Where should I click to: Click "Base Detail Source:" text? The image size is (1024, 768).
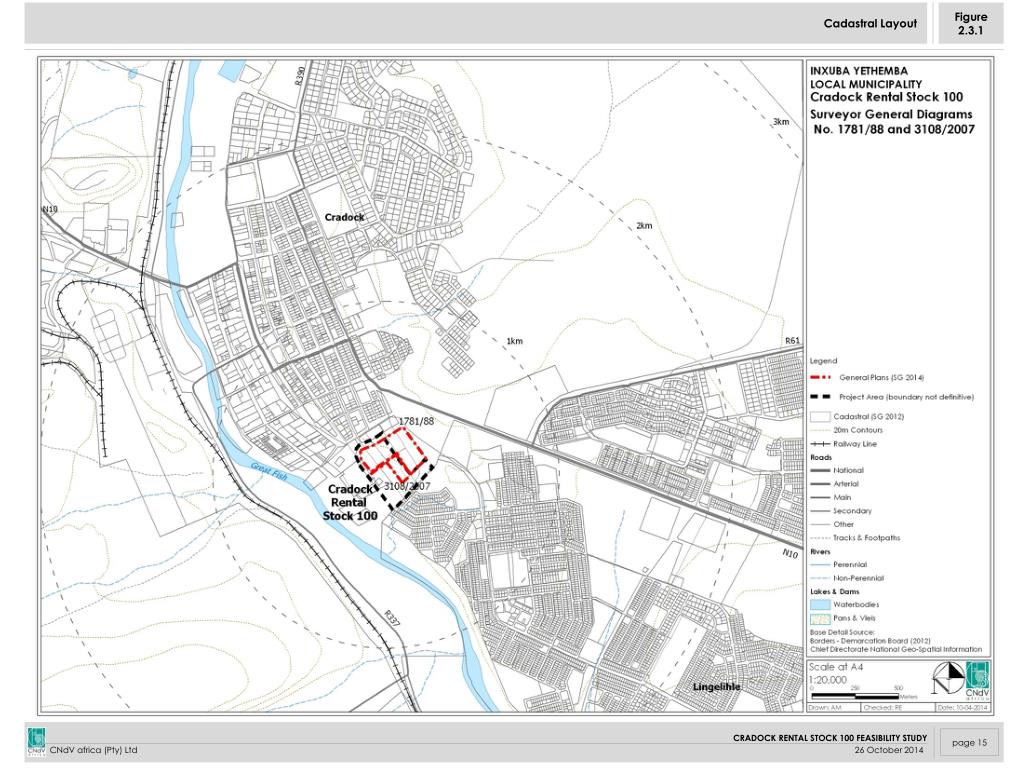click(x=842, y=633)
